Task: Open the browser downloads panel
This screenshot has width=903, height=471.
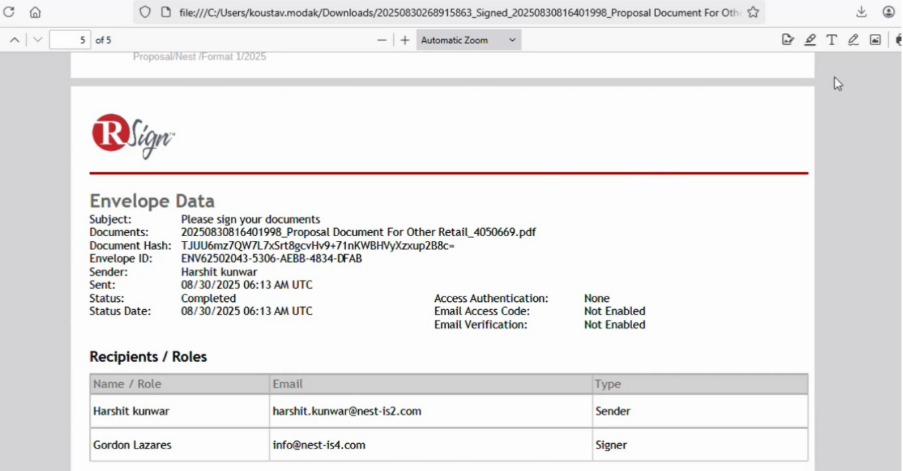Action: coord(861,12)
